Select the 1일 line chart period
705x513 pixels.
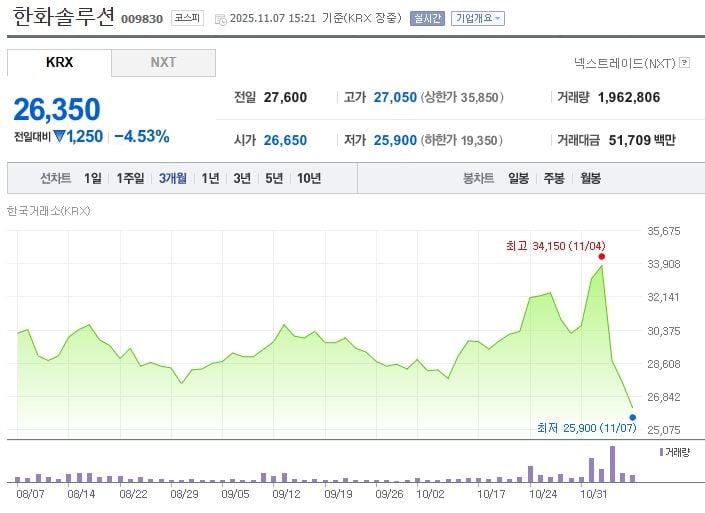[93, 178]
